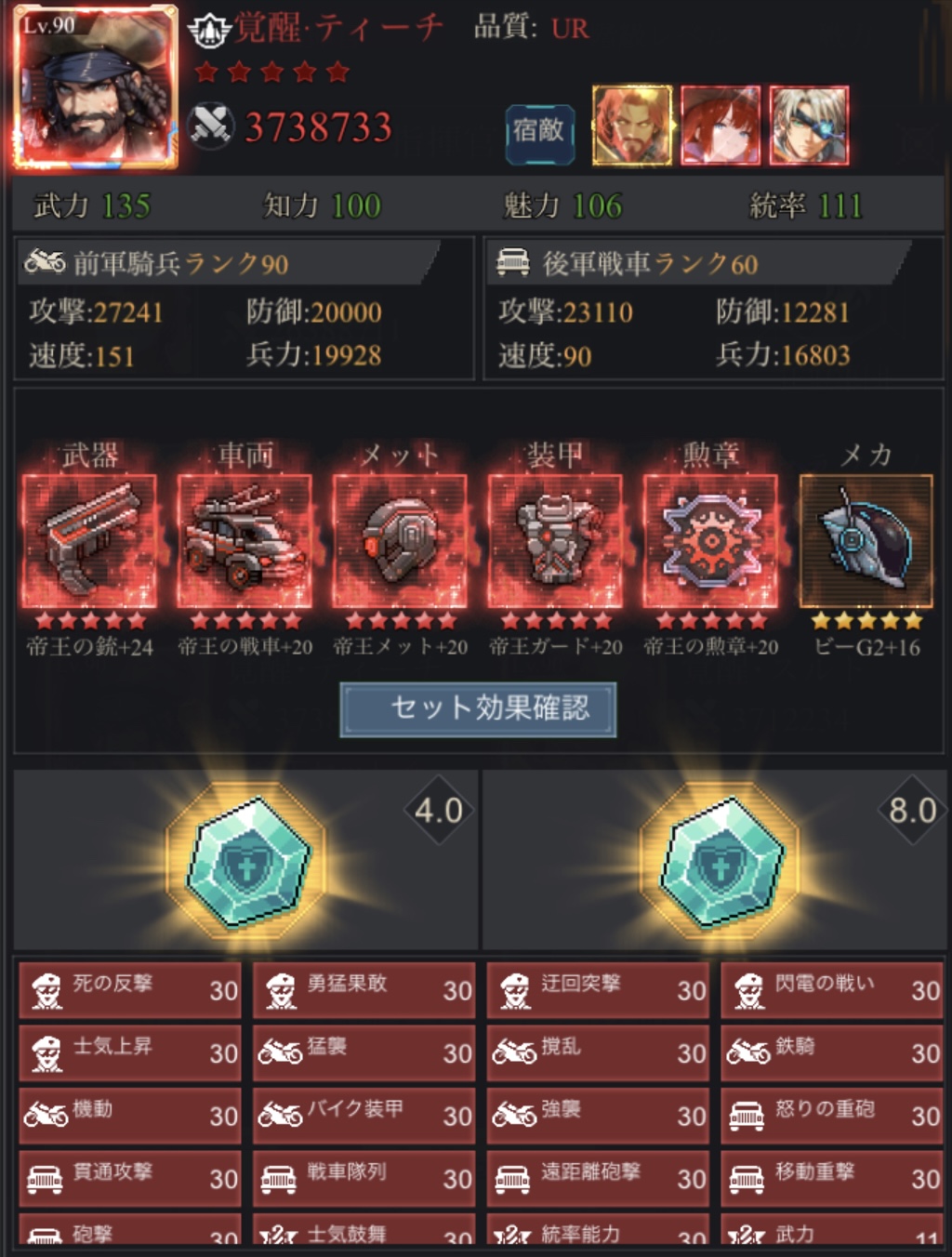The width and height of the screenshot is (952, 1257).
Task: Select the 帝王の勲章+20 medal icon
Action: tap(710, 540)
